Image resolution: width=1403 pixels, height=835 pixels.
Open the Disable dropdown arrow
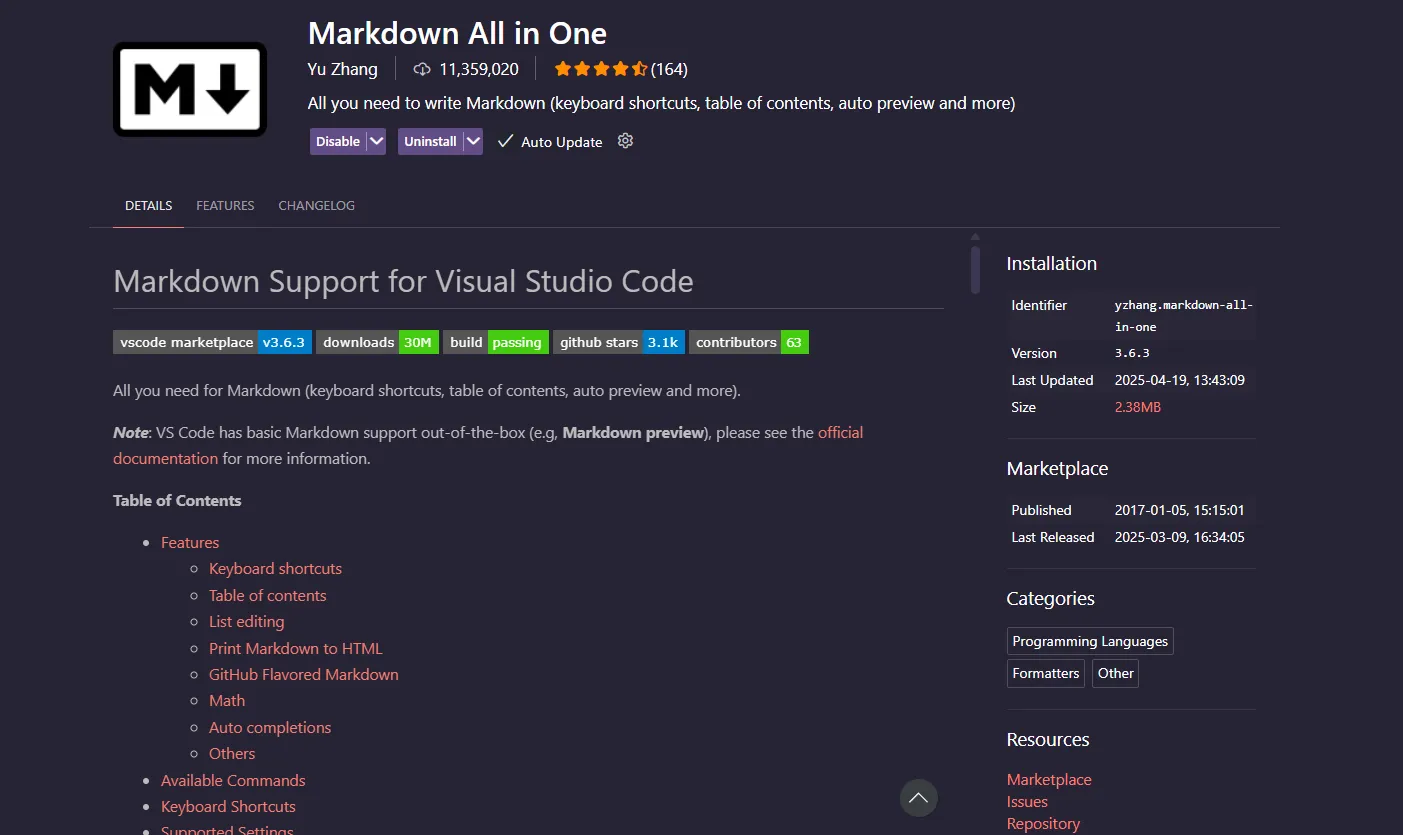[376, 141]
